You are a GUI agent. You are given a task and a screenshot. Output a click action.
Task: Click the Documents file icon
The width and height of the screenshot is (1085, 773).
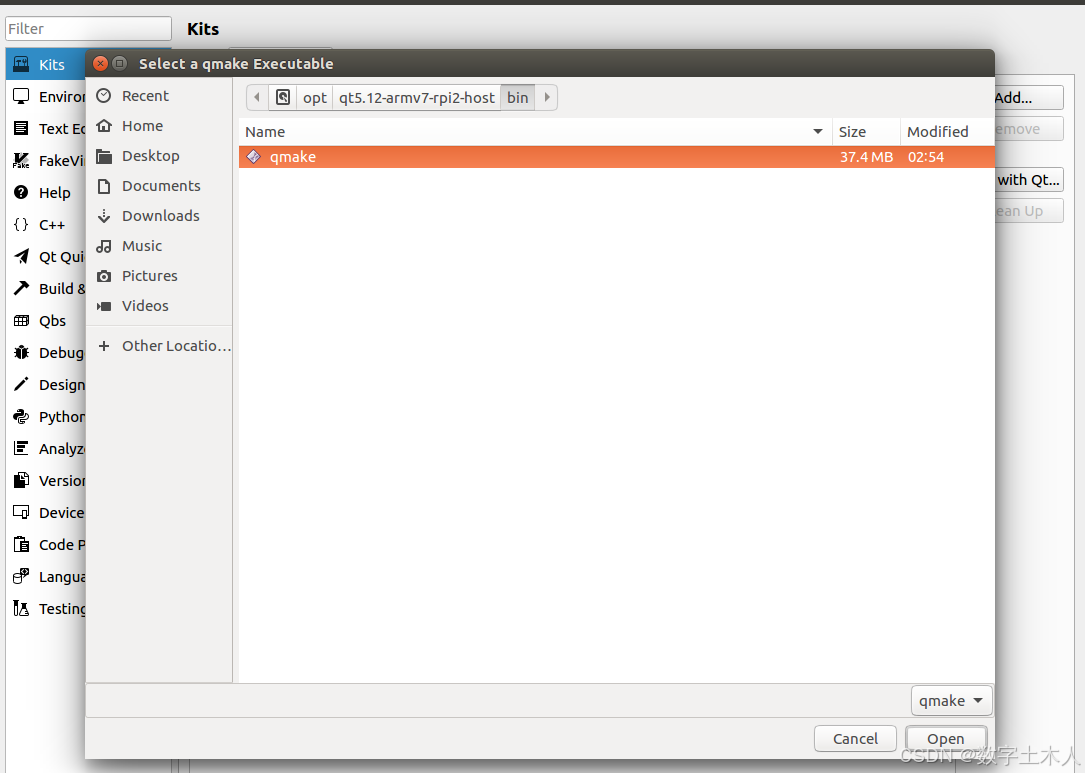point(104,185)
